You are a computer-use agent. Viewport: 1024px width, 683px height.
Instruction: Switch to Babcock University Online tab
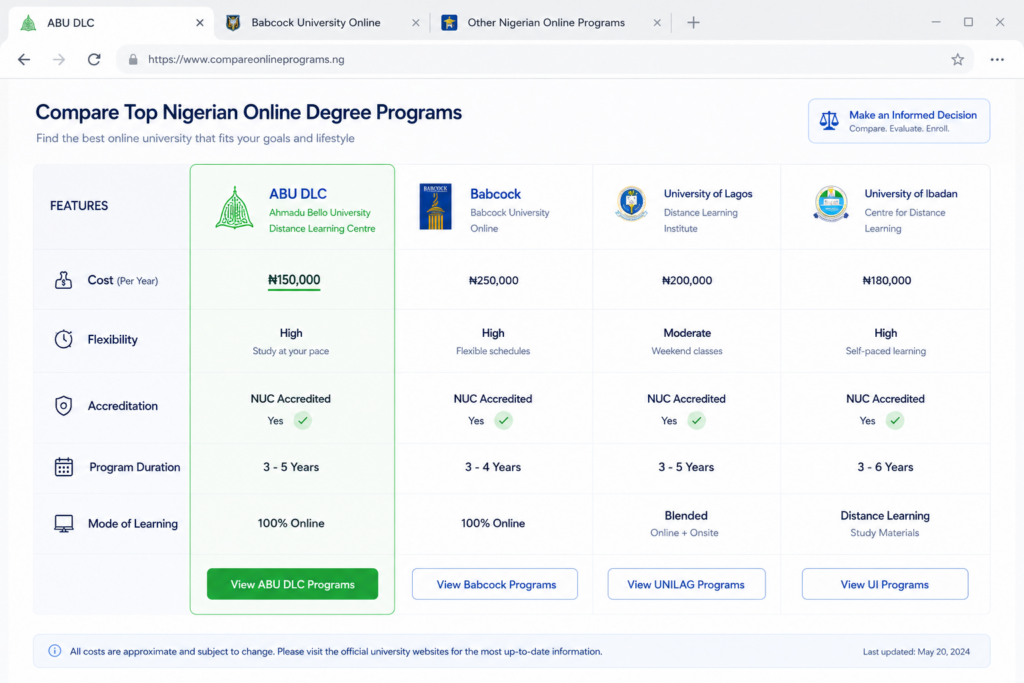323,23
